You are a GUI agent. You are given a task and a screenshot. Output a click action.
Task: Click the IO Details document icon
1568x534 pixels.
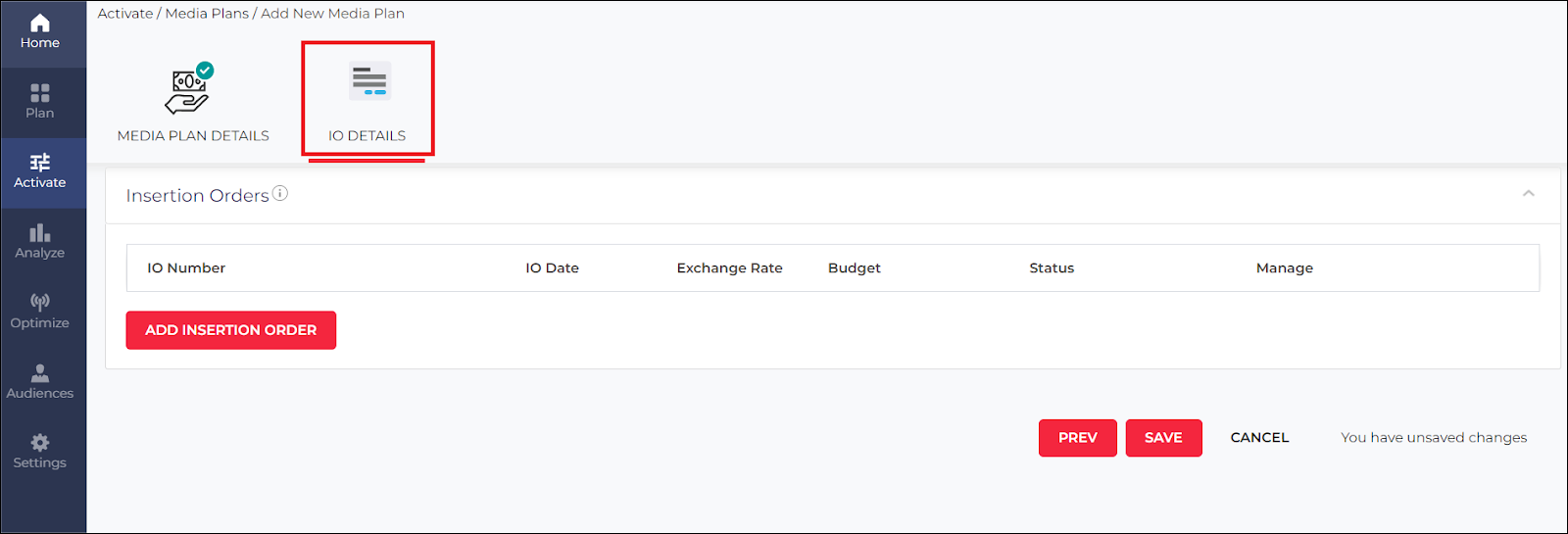[369, 80]
